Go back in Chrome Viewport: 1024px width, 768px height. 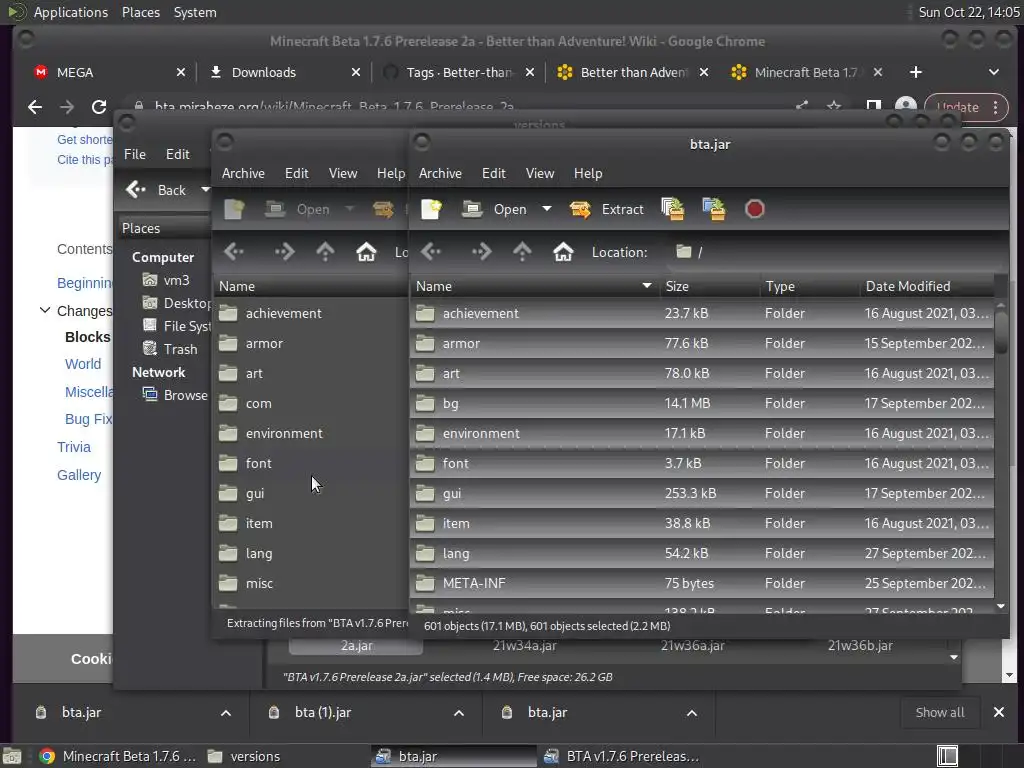coord(35,107)
